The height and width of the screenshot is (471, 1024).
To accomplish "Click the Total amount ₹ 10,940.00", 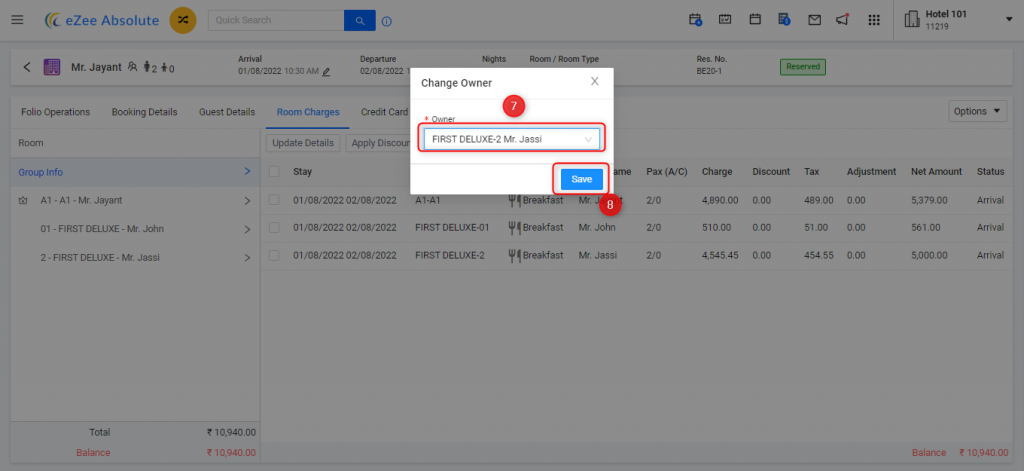I will click(x=231, y=432).
